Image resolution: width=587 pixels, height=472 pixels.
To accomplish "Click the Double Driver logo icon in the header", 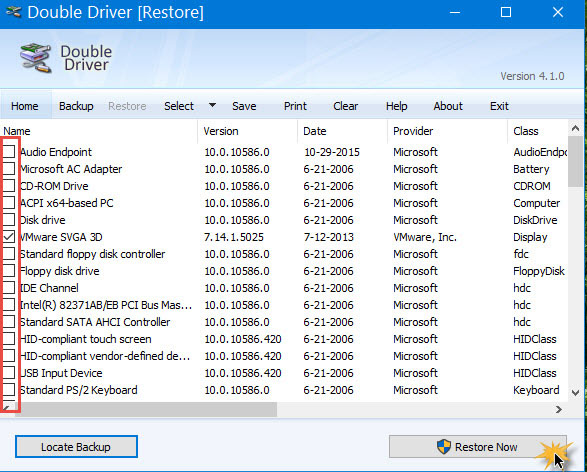I will point(36,58).
